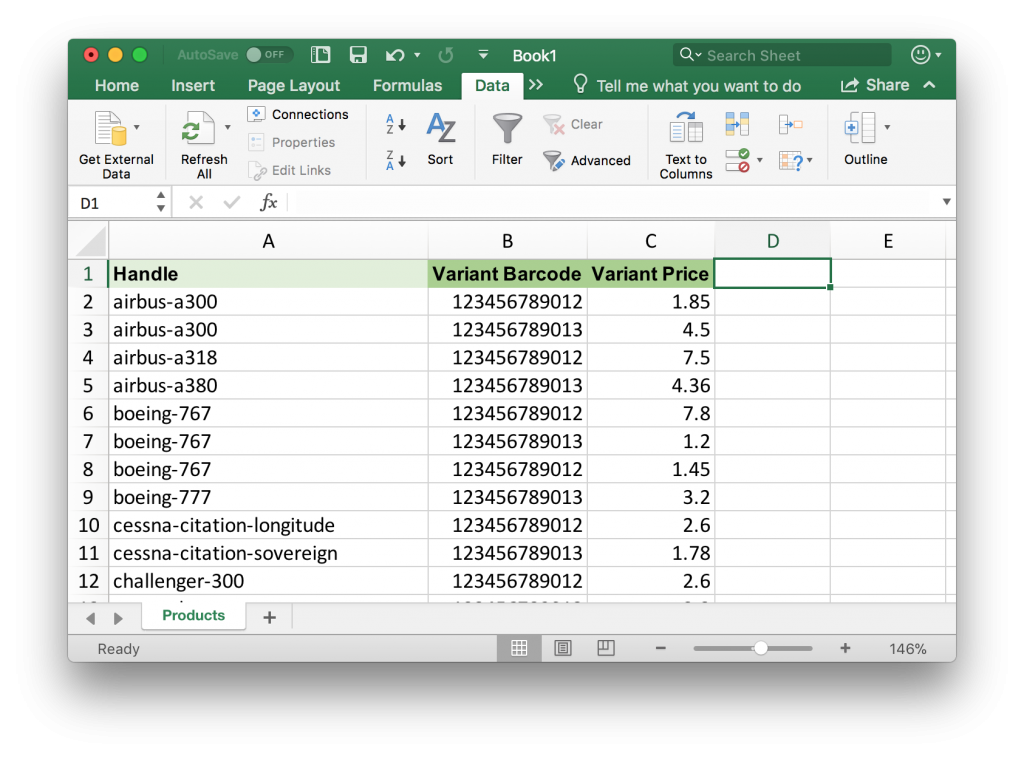Open the Outline dropdown arrow
This screenshot has height=759, width=1024.
click(x=887, y=128)
